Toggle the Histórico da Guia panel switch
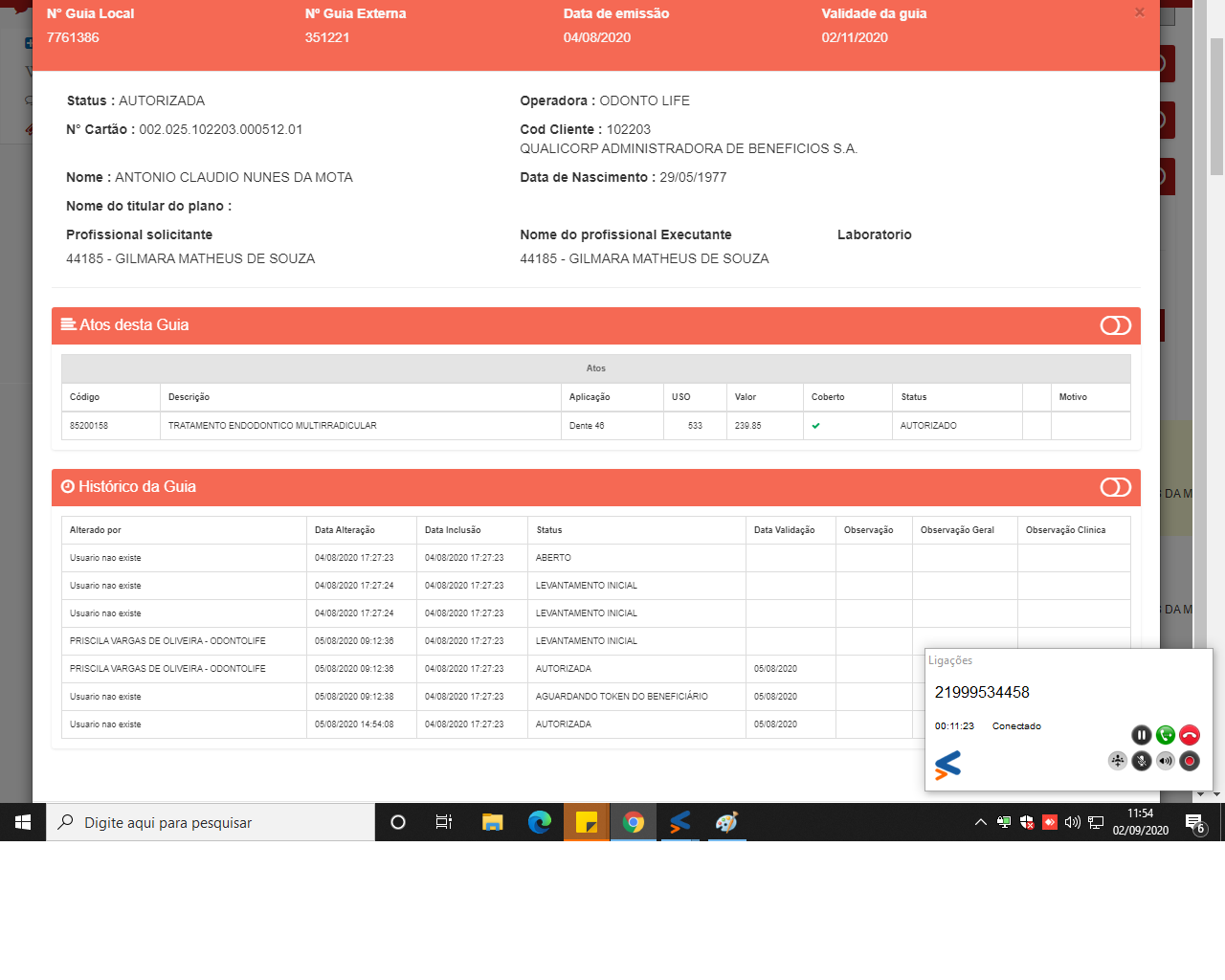Viewport: 1225px width, 980px height. tap(1115, 487)
